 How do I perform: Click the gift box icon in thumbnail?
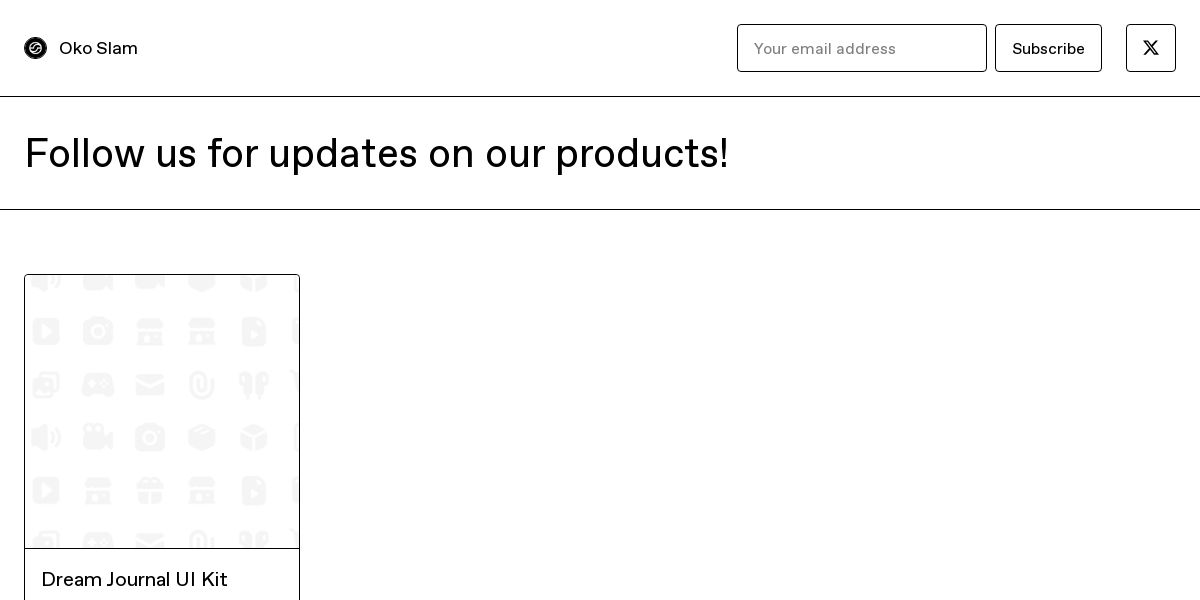click(150, 490)
